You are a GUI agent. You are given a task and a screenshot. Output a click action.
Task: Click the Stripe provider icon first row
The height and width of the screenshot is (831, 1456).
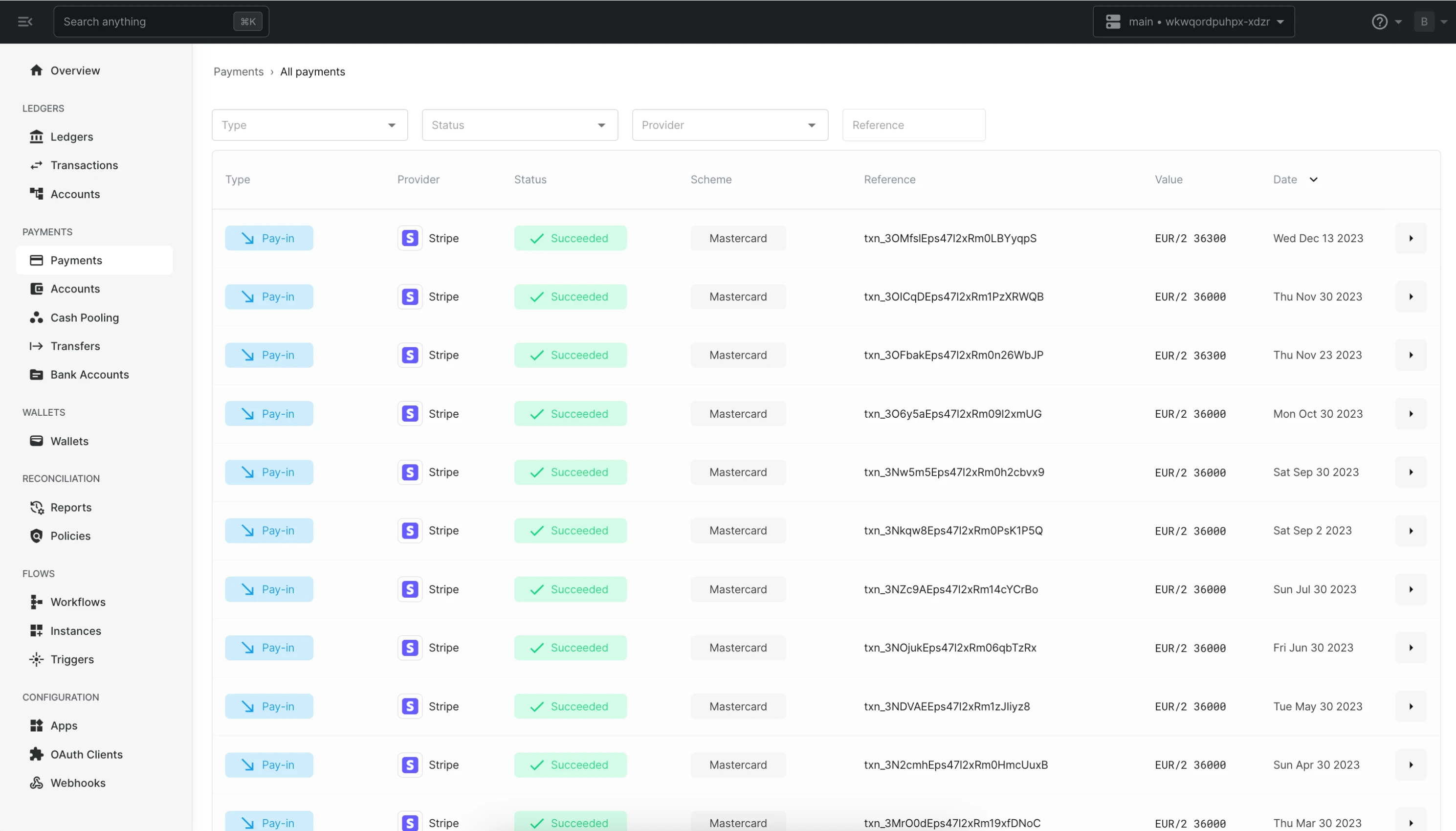pos(410,238)
